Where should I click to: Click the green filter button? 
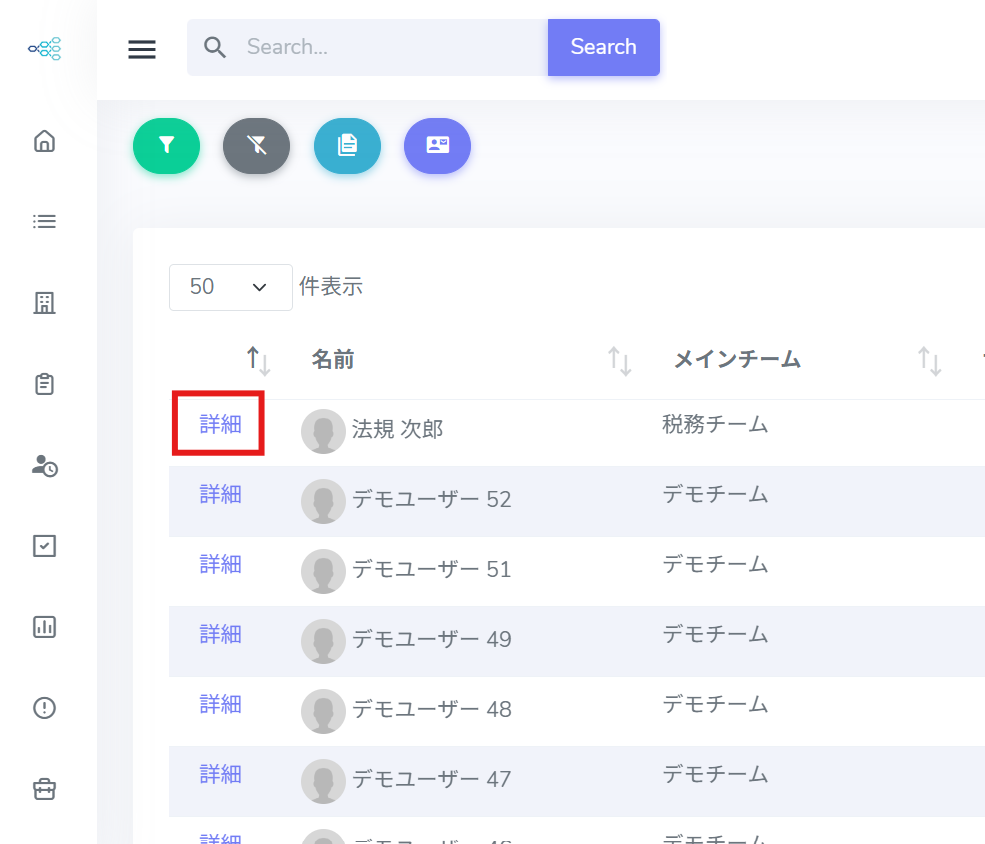pyautogui.click(x=166, y=146)
